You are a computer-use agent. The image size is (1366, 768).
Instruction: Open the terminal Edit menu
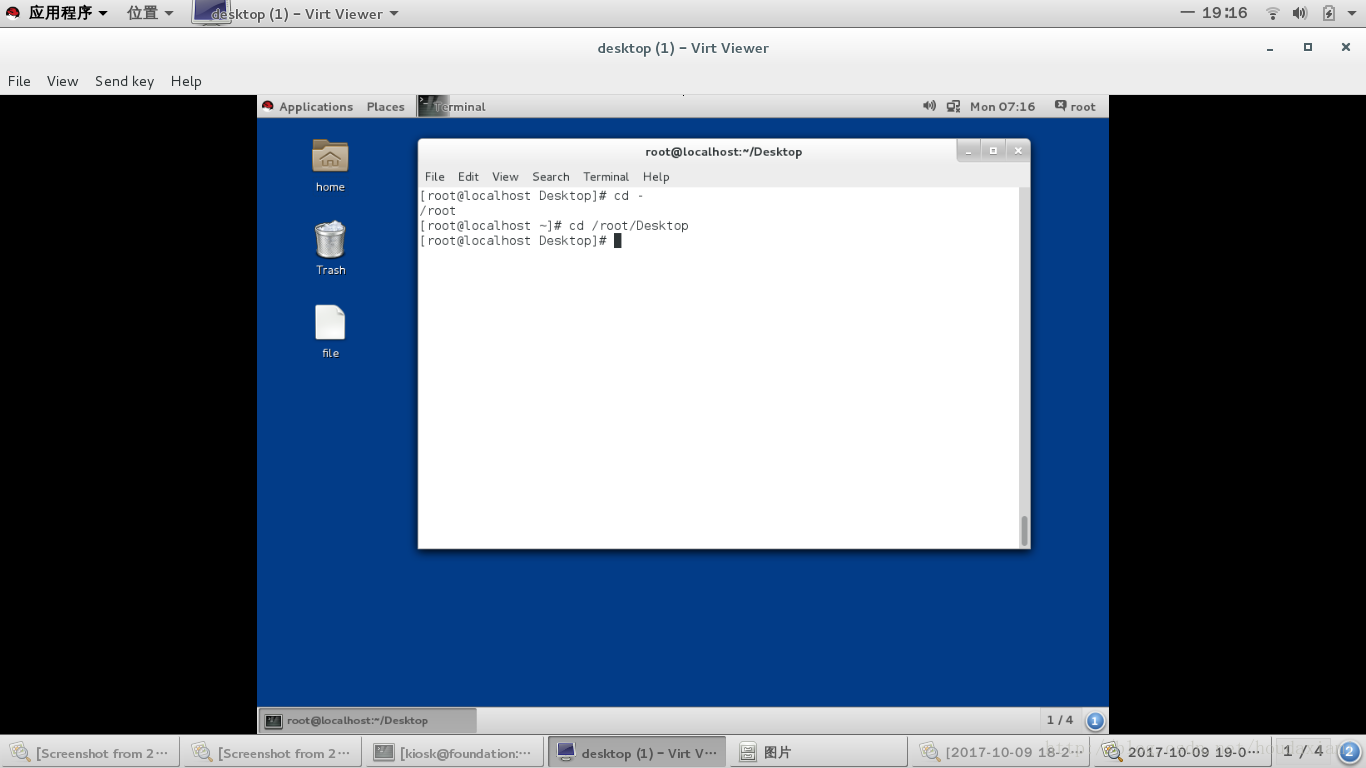coord(468,176)
